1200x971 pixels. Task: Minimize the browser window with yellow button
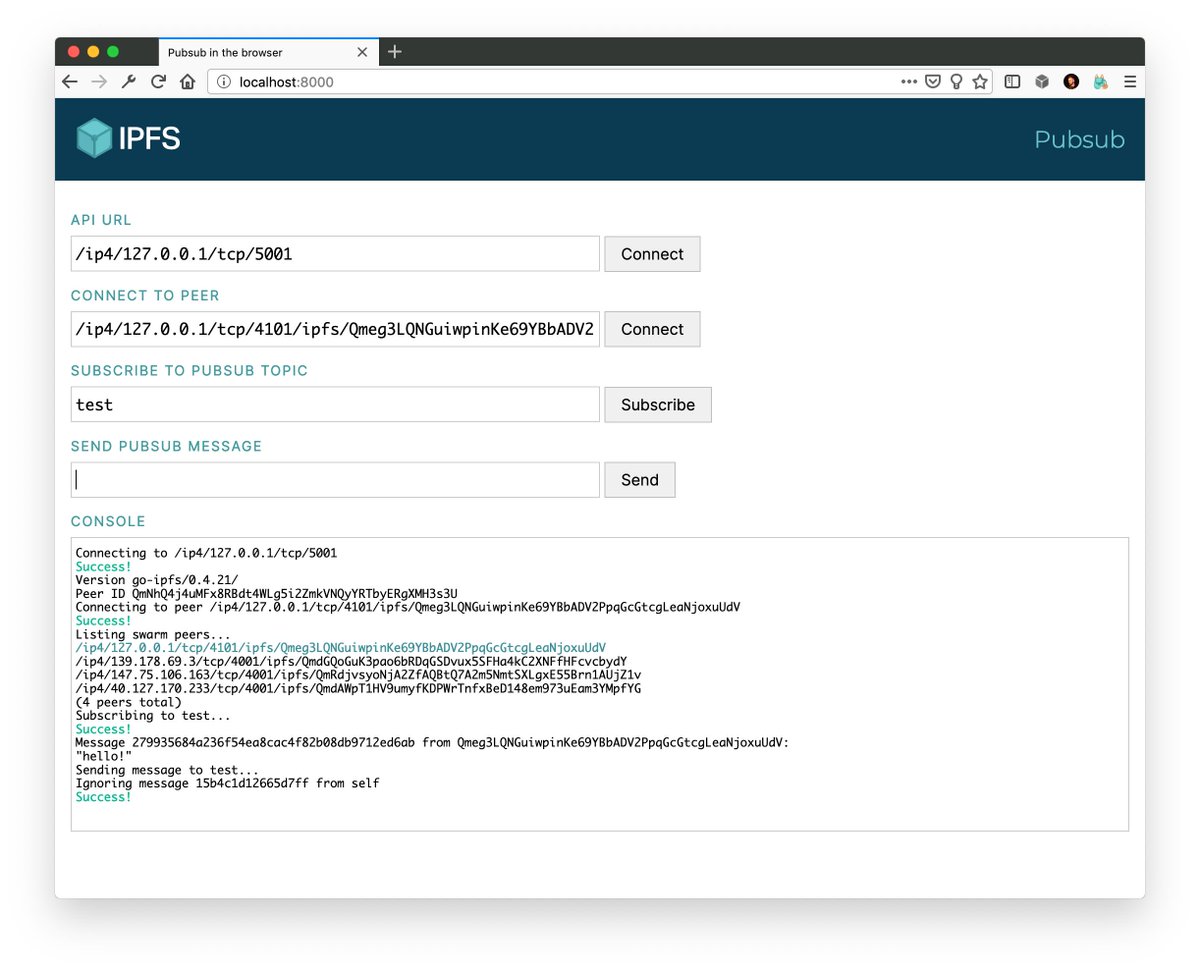tap(93, 51)
